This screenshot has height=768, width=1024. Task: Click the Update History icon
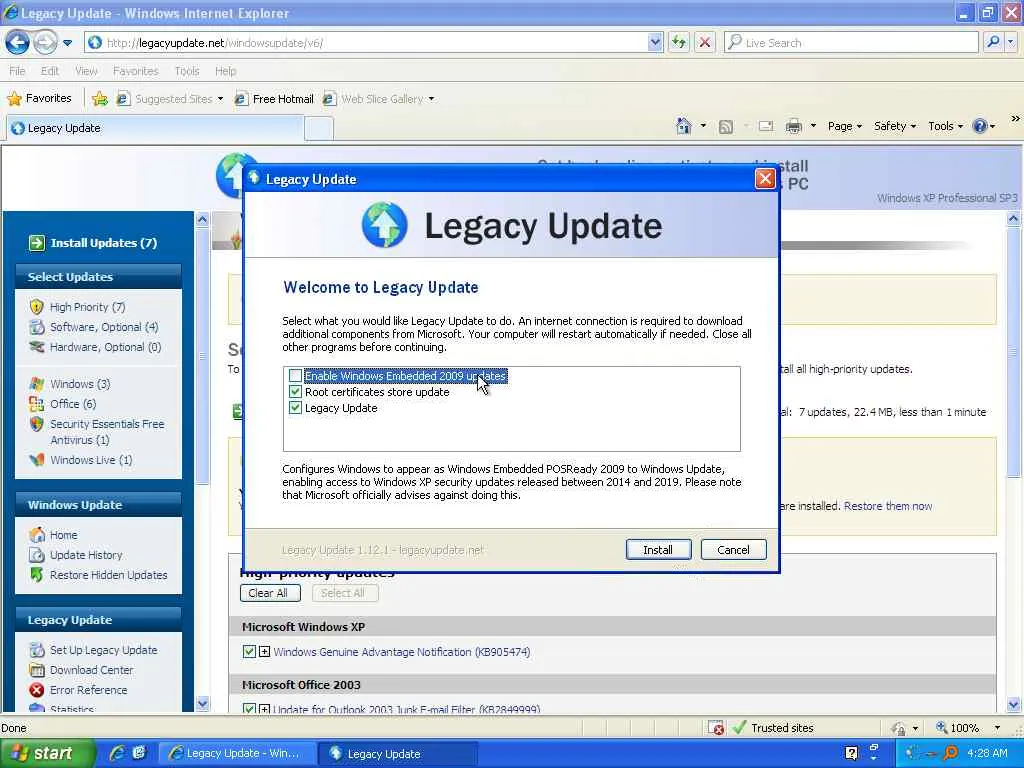click(x=37, y=554)
